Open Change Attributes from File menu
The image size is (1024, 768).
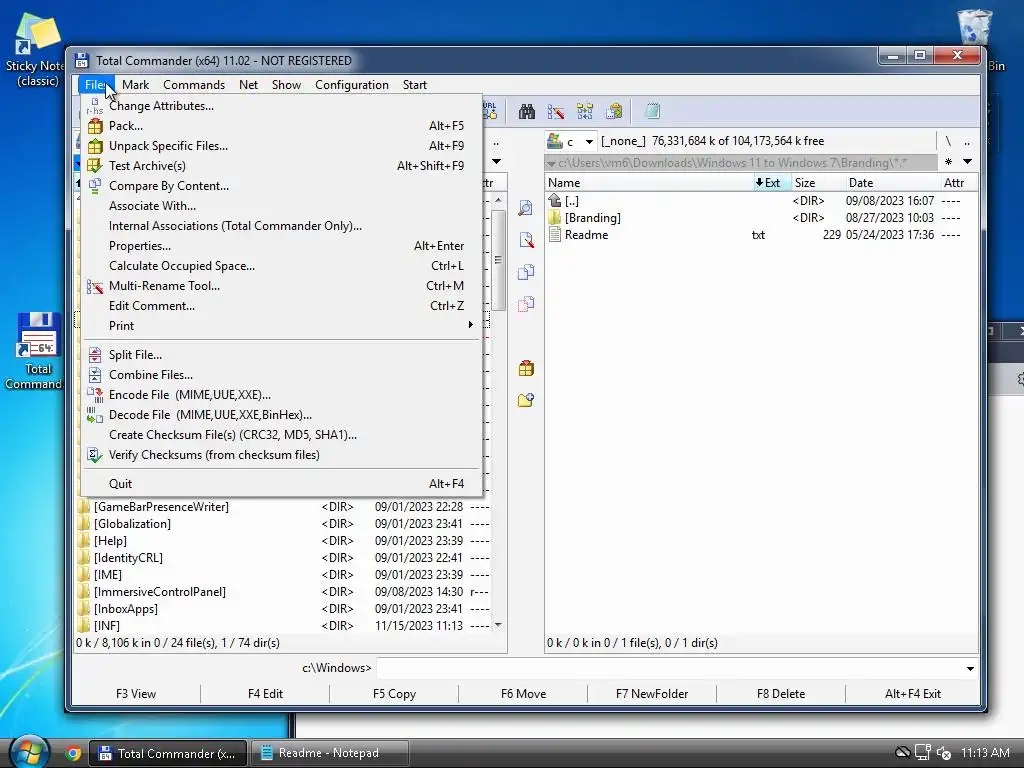(281, 106)
